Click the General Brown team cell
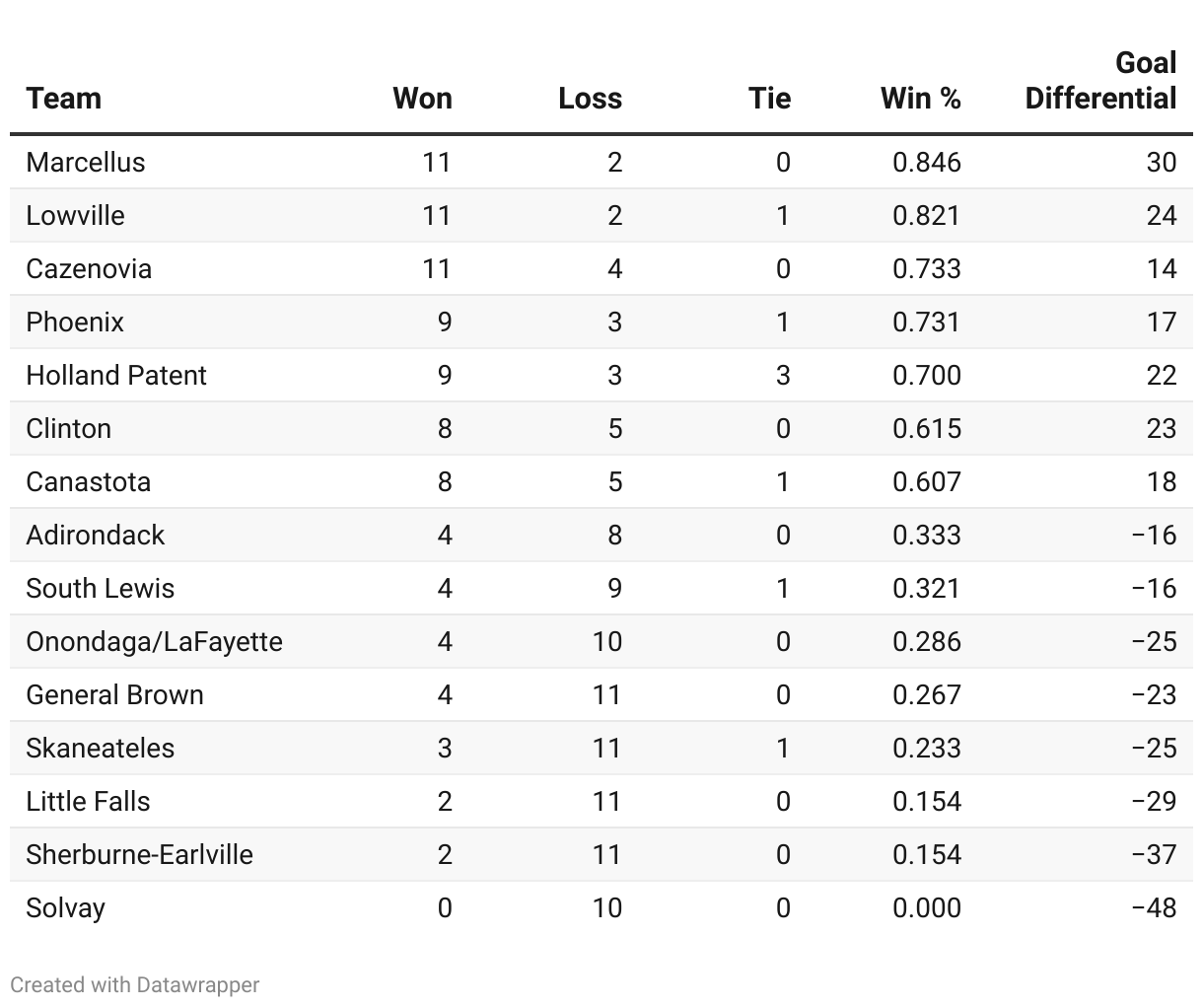Viewport: 1203px width, 1008px height. tap(115, 695)
